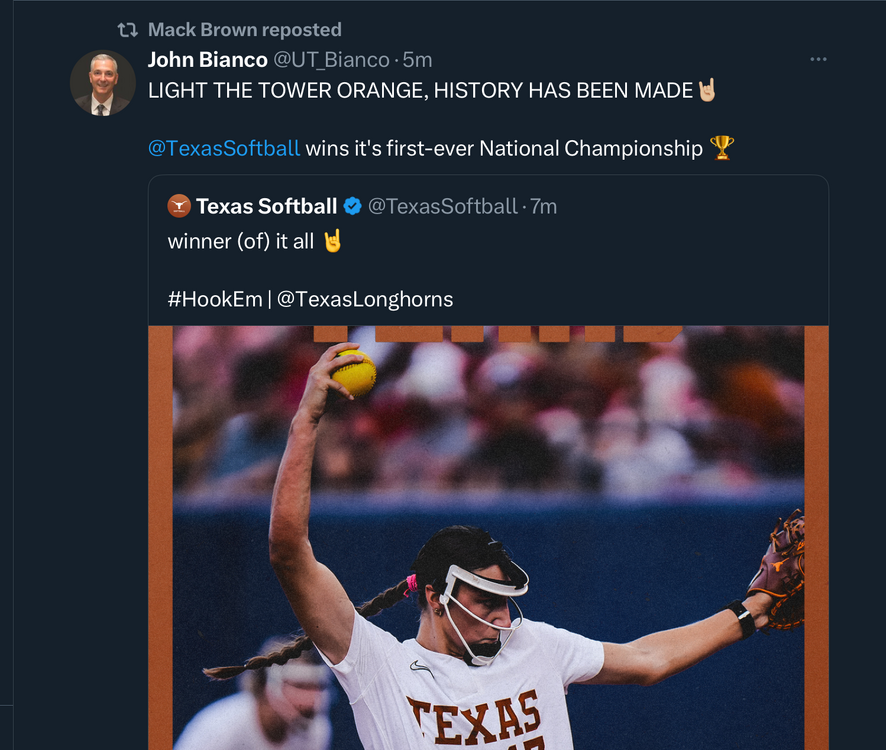
Task: Open John Bianco's display name
Action: tap(207, 60)
